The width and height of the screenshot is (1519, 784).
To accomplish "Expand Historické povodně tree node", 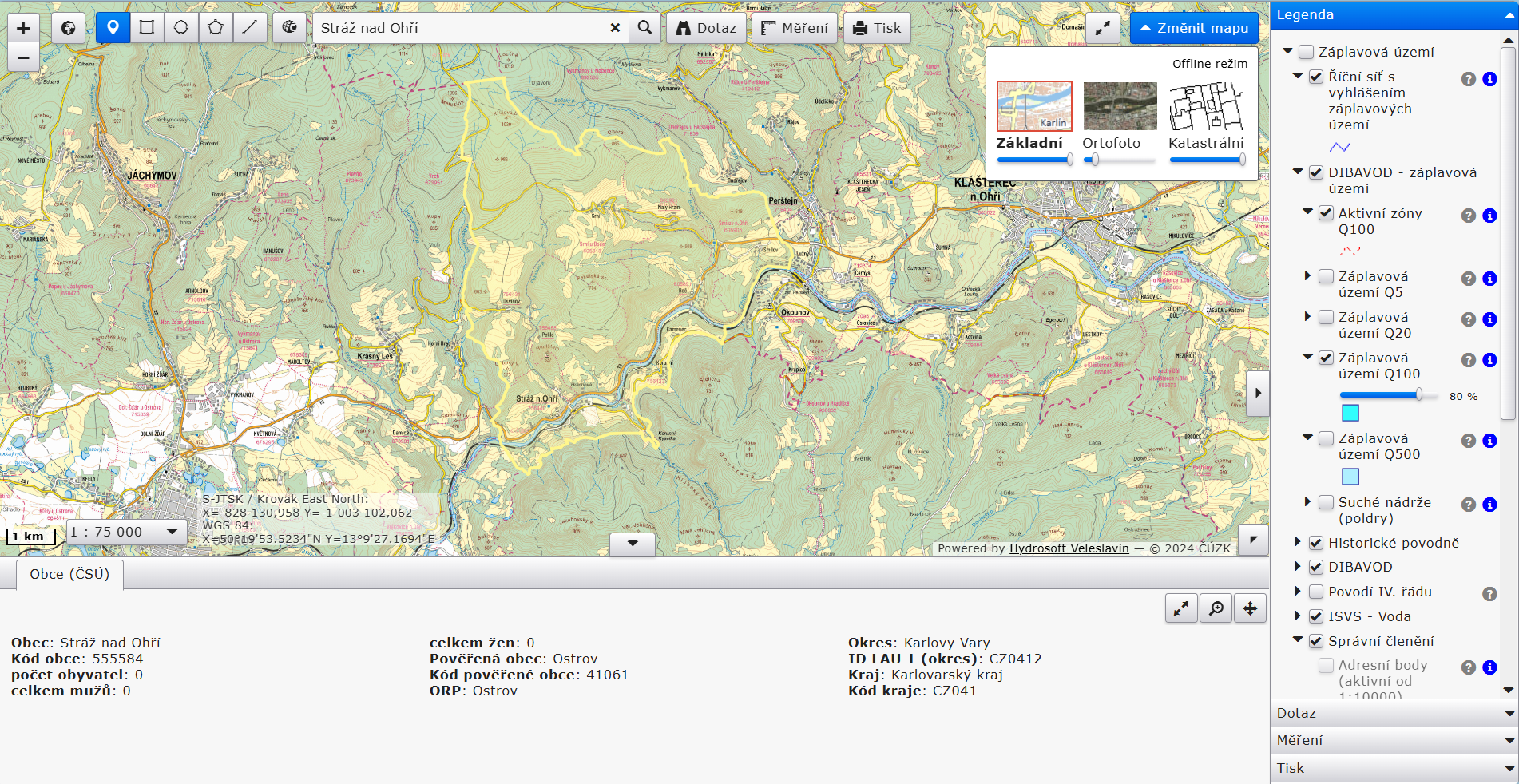I will (x=1298, y=542).
